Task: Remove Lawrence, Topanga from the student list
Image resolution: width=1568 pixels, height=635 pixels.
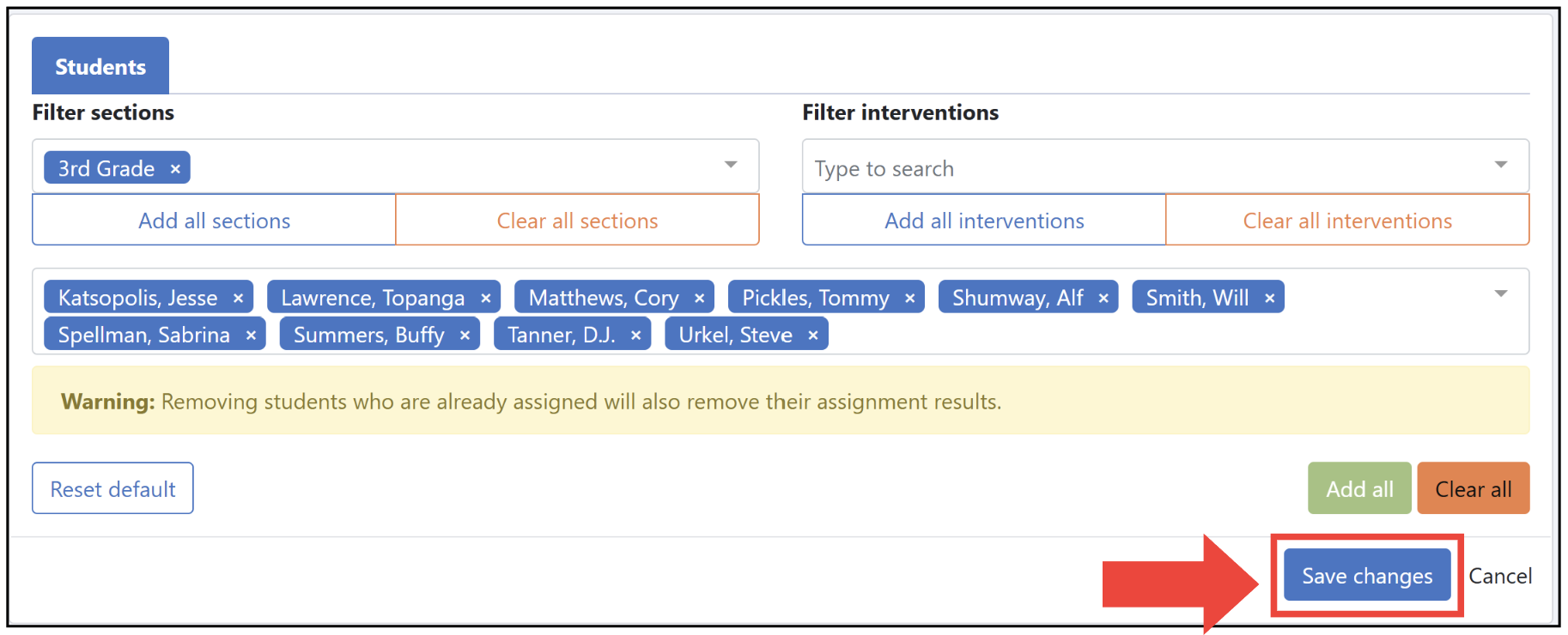Action: point(486,298)
